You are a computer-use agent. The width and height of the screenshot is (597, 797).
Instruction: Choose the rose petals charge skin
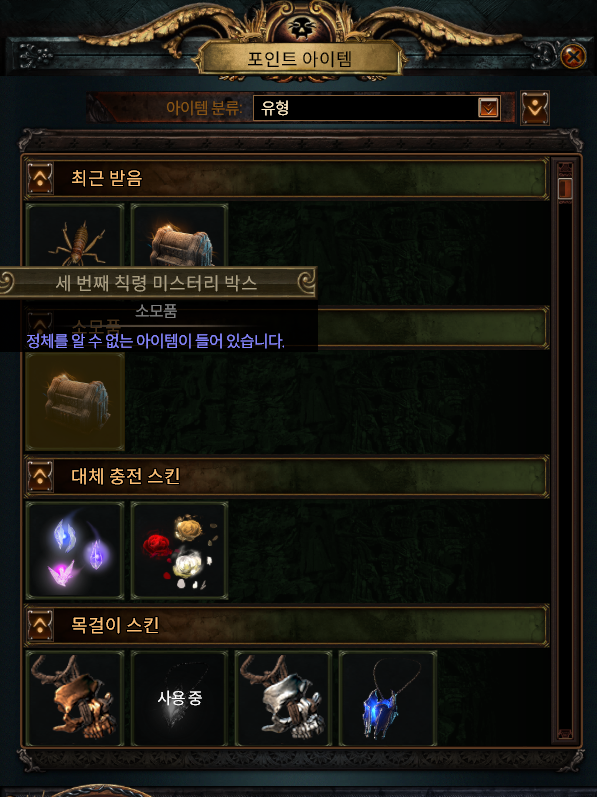coord(179,550)
